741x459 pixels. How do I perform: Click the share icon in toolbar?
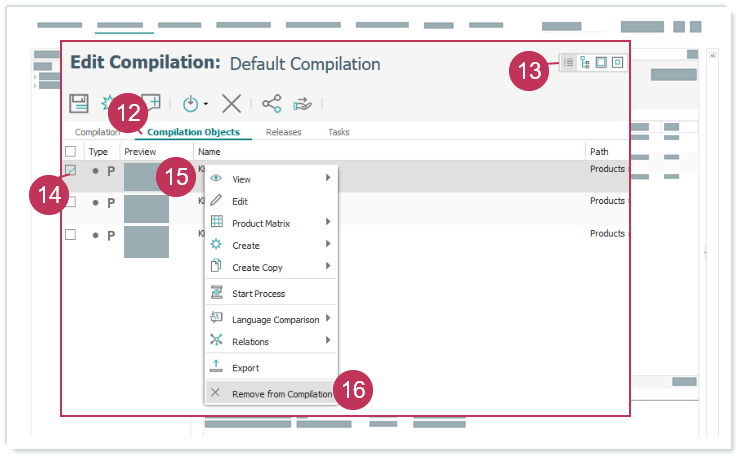[271, 102]
